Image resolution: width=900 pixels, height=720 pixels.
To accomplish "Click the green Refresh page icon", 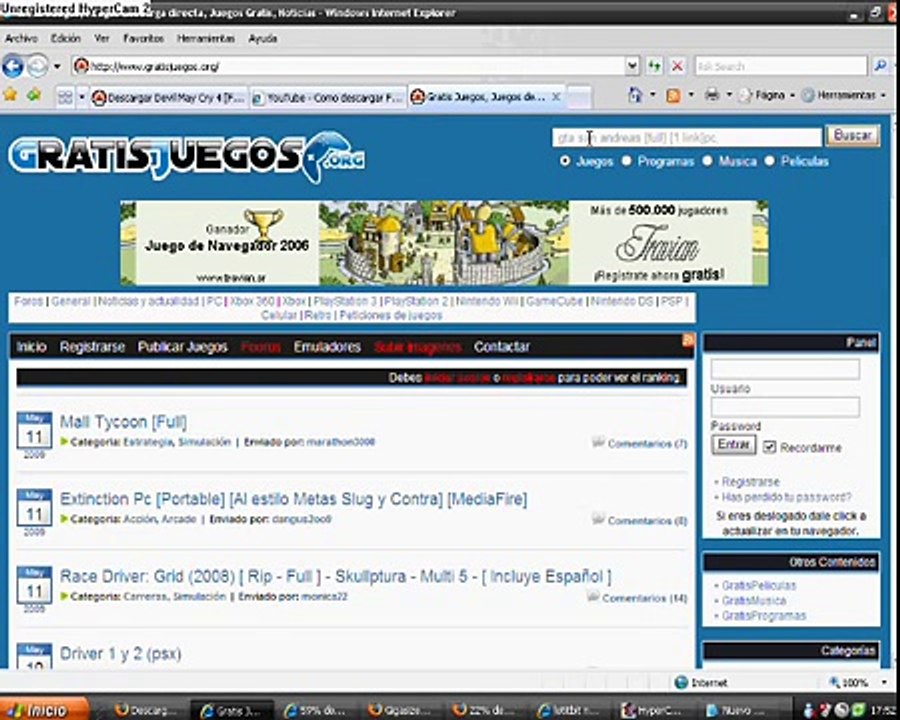I will pos(654,67).
